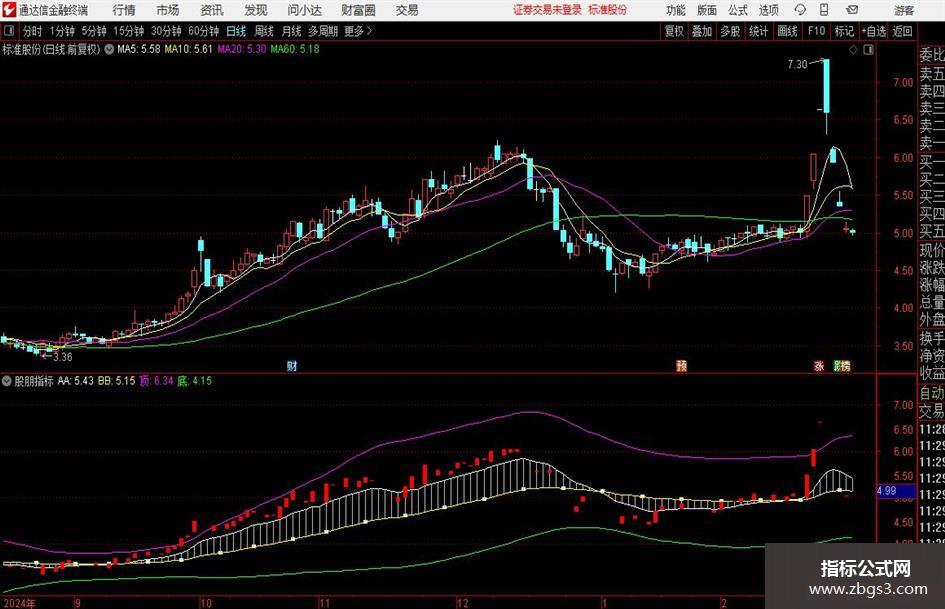Expand the 股朋指标 indicator dropdown arrow
The image size is (945, 609).
click(x=7, y=381)
